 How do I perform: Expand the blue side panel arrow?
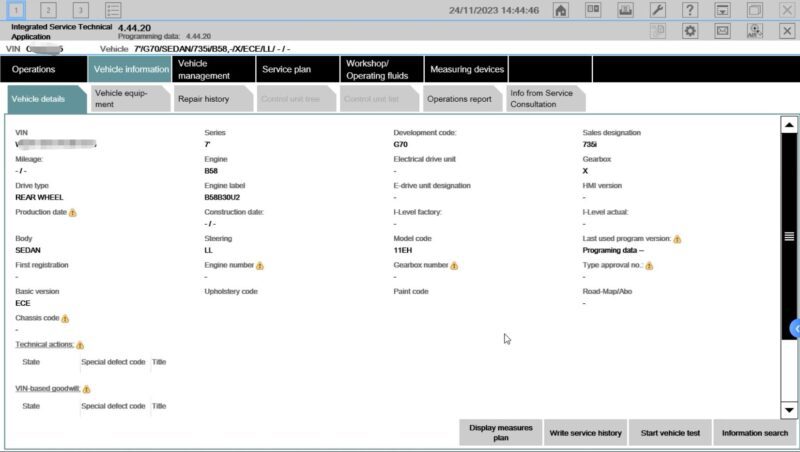coord(795,329)
